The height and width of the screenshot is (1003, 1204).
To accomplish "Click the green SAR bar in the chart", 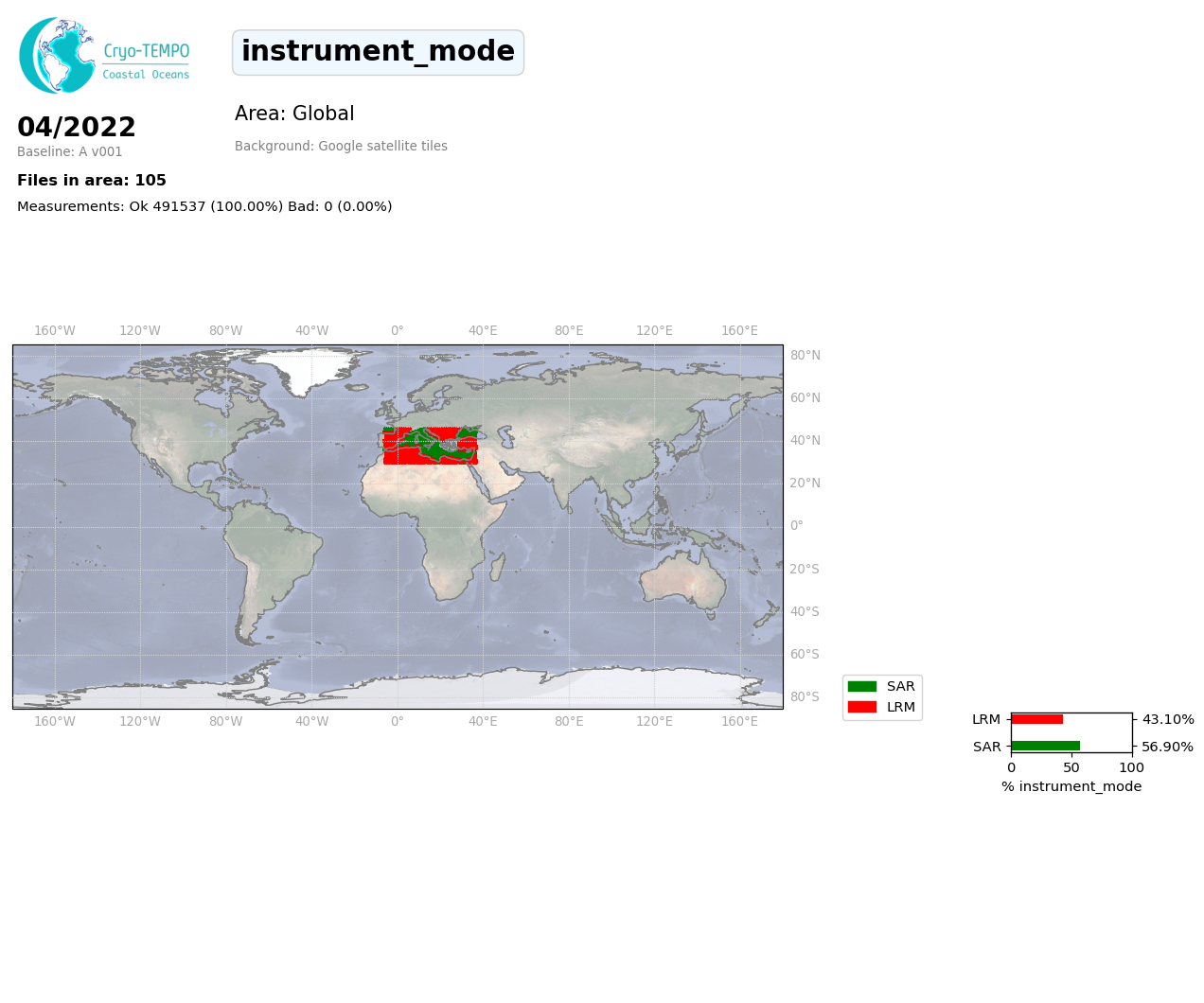I will click(x=1046, y=746).
